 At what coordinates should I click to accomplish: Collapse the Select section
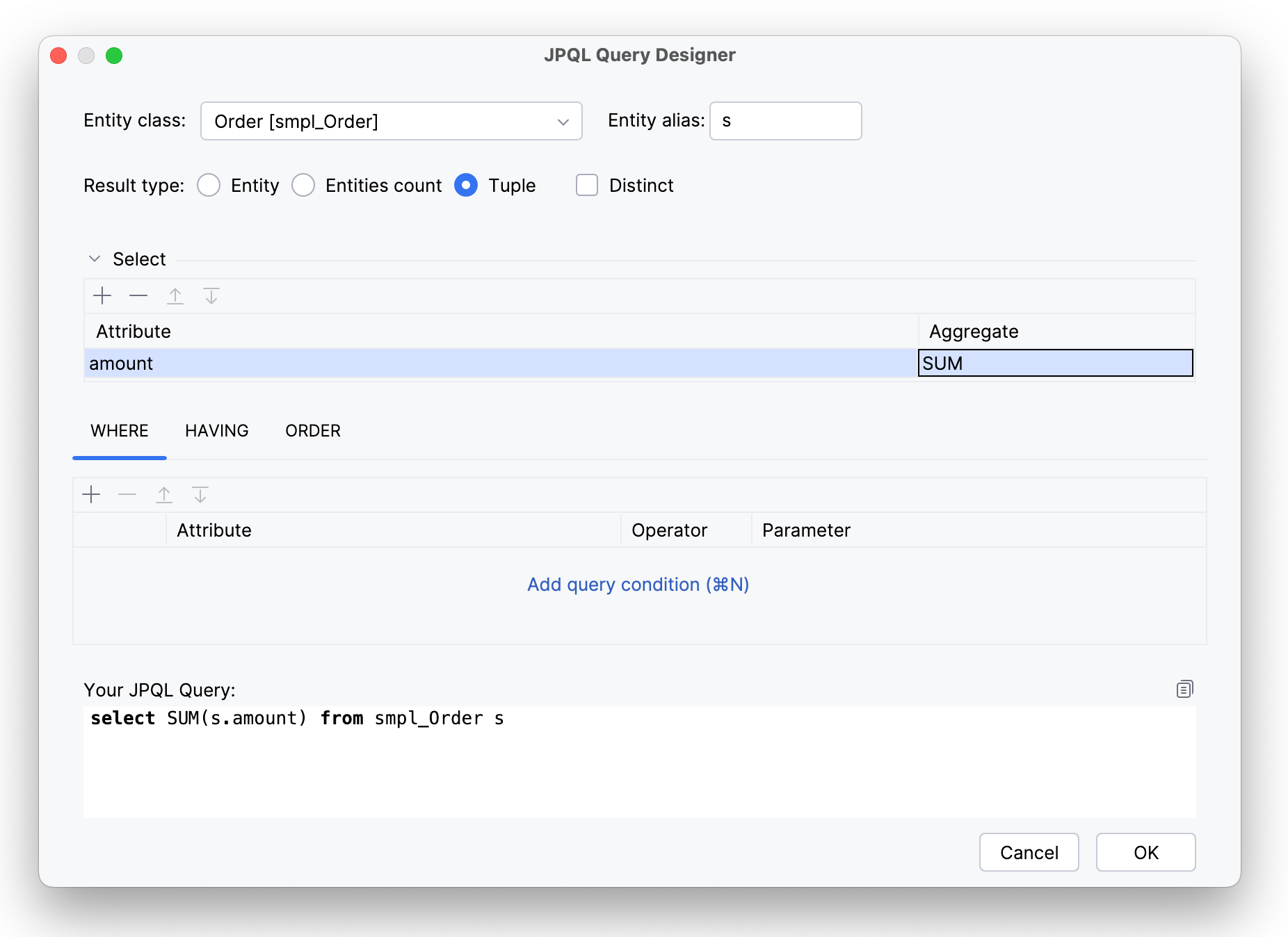[95, 259]
